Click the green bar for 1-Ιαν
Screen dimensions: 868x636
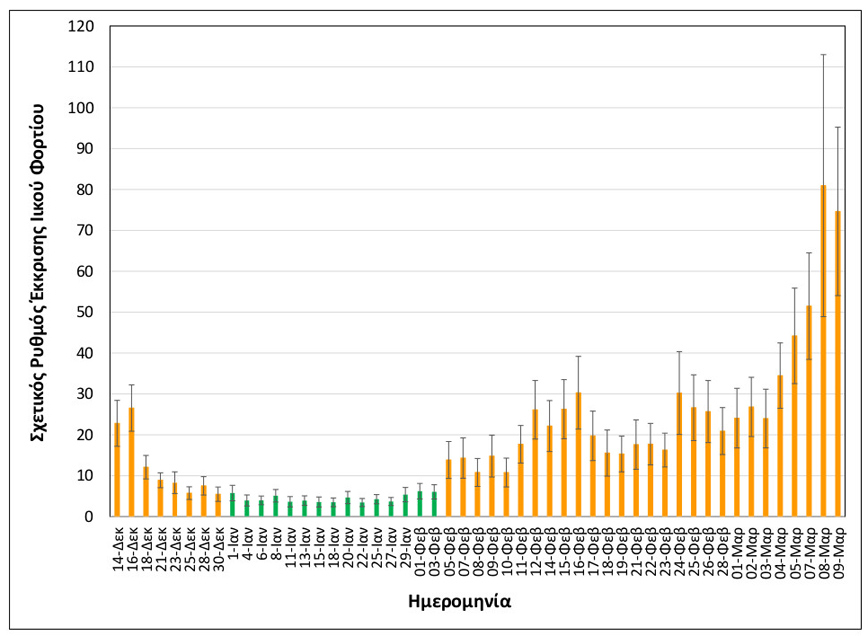pos(233,506)
